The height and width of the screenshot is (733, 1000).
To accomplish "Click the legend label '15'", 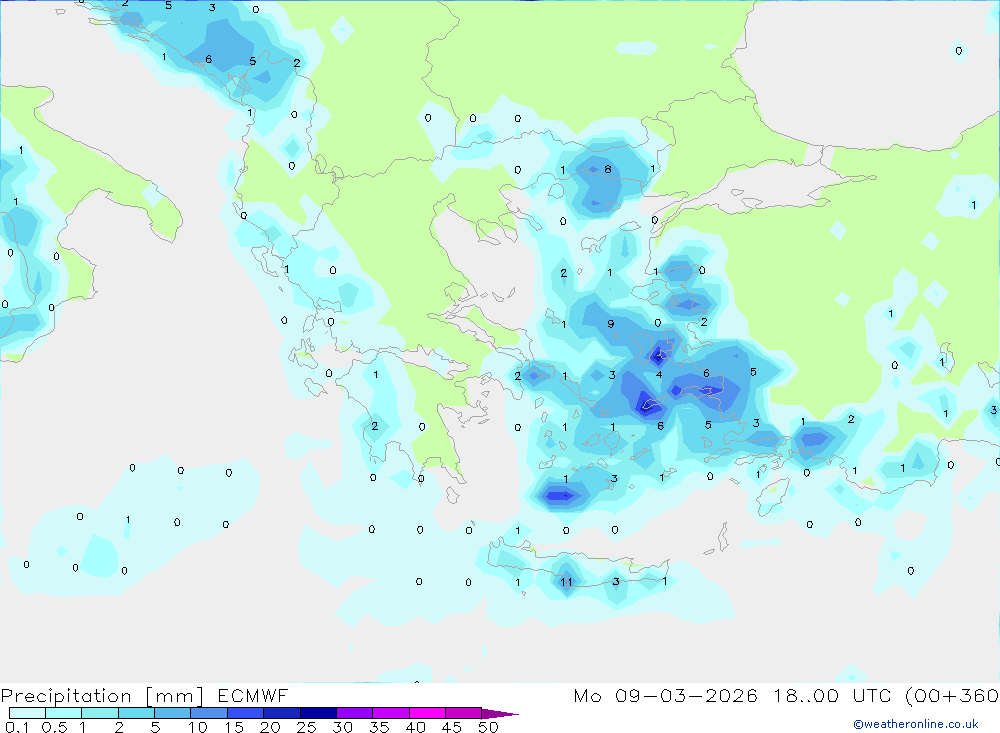I will (x=234, y=727).
